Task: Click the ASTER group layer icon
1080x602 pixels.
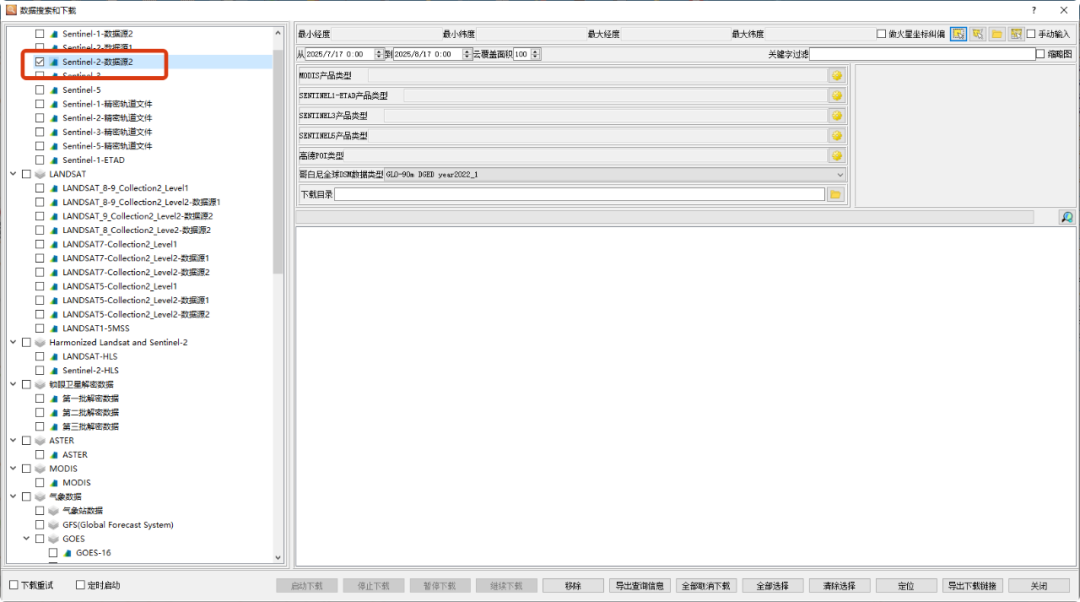Action: point(40,441)
